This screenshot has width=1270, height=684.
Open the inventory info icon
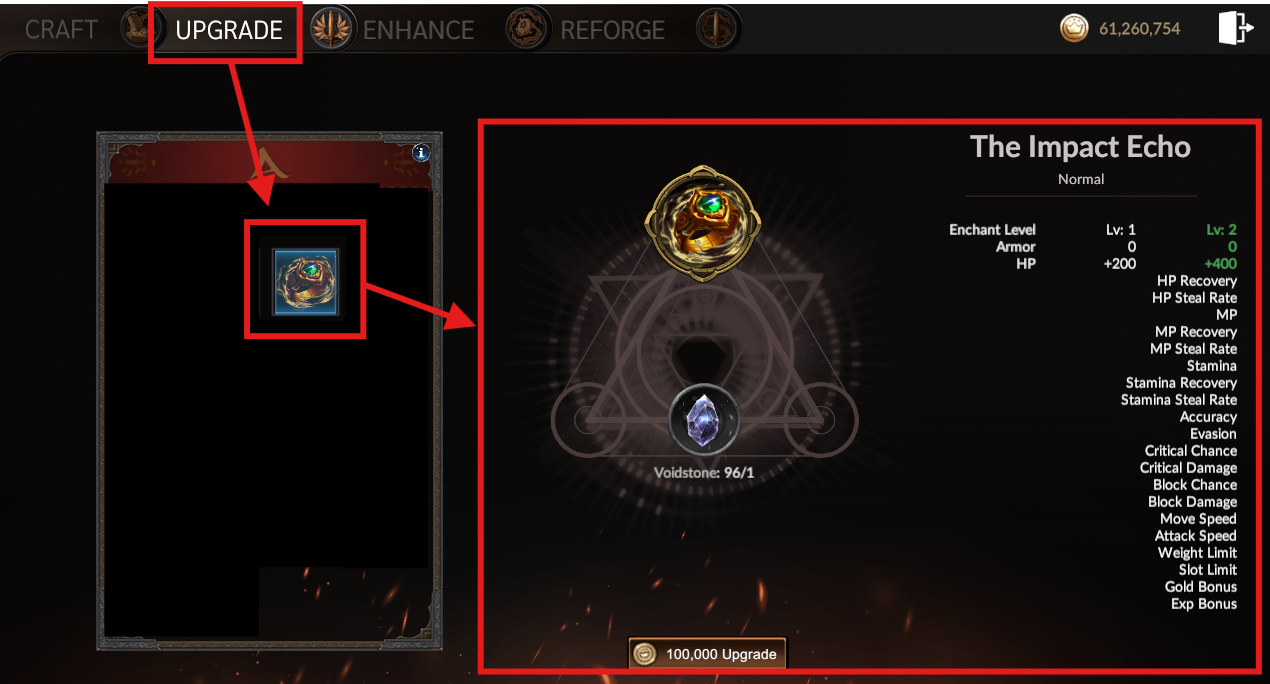point(421,153)
